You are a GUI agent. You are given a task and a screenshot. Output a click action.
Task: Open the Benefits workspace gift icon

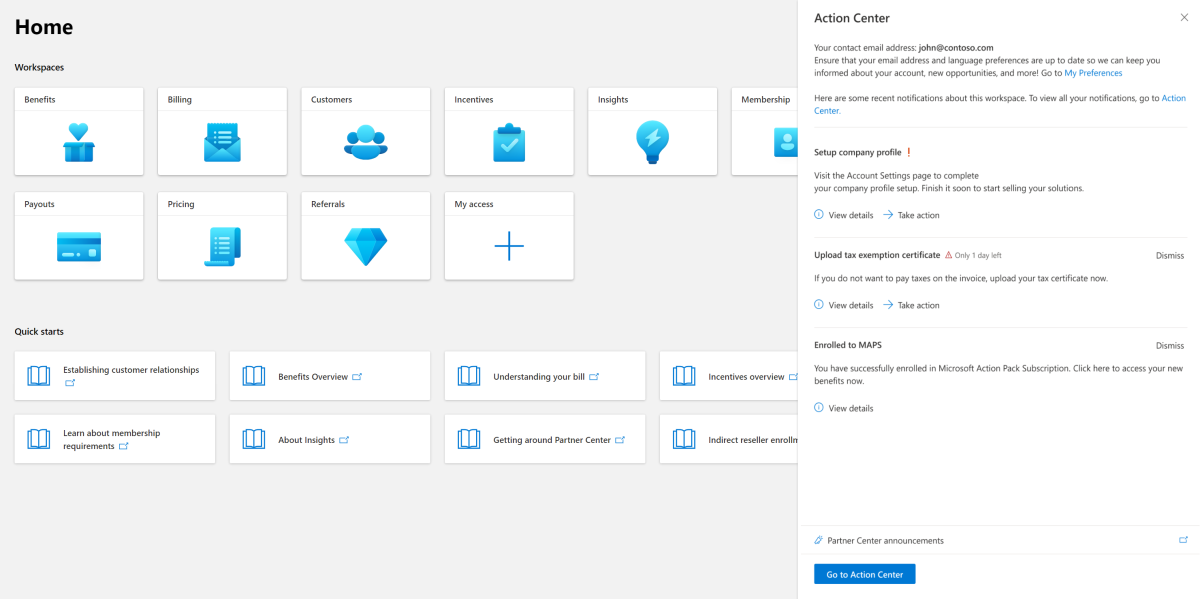coord(78,142)
